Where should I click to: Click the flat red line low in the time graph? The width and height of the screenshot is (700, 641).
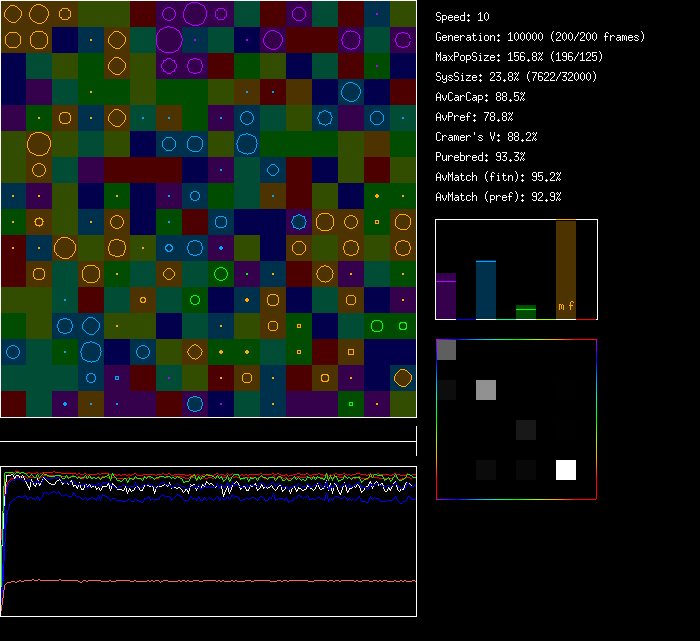[210, 580]
